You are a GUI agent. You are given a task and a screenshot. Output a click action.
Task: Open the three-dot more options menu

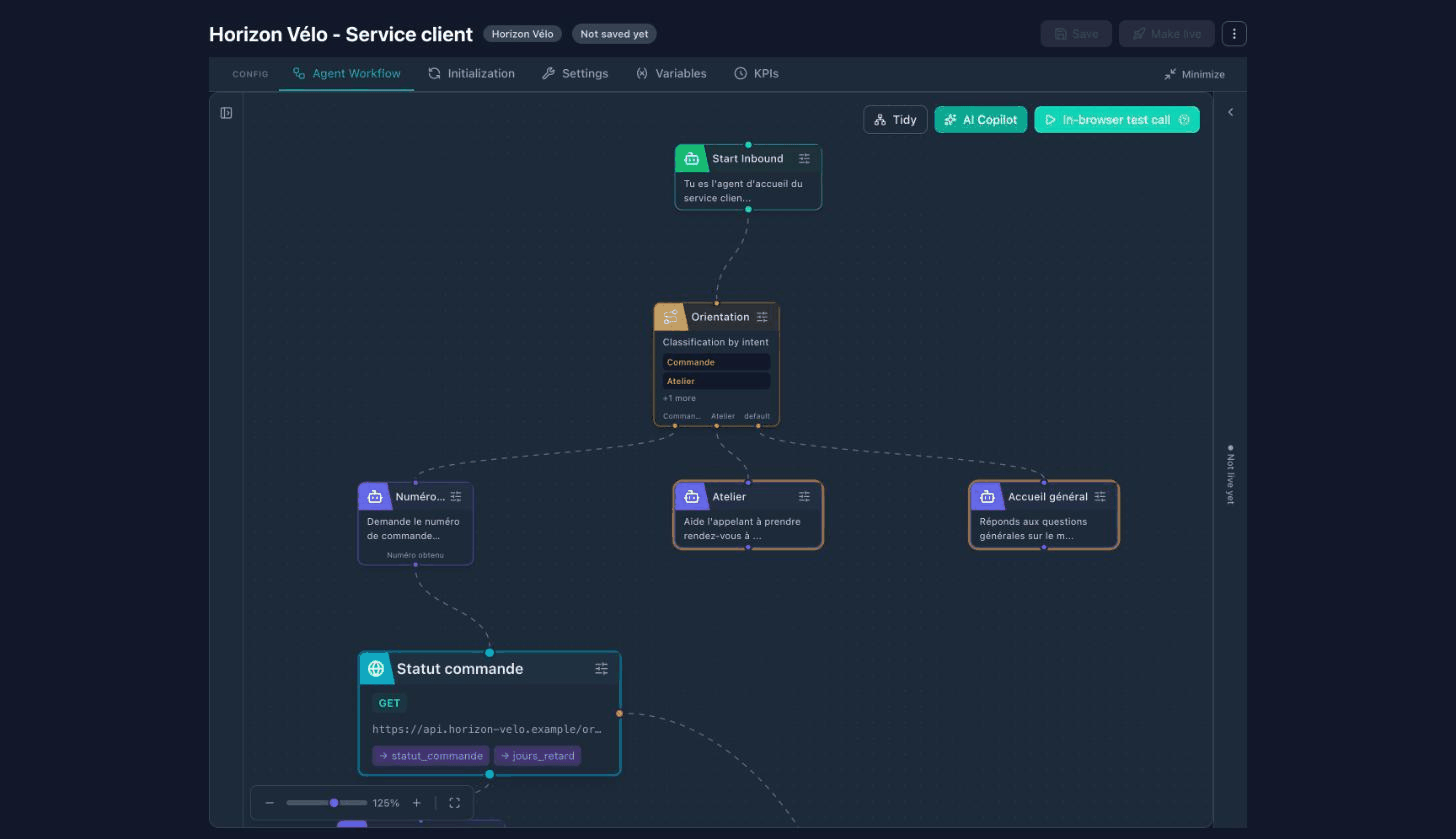click(x=1234, y=34)
